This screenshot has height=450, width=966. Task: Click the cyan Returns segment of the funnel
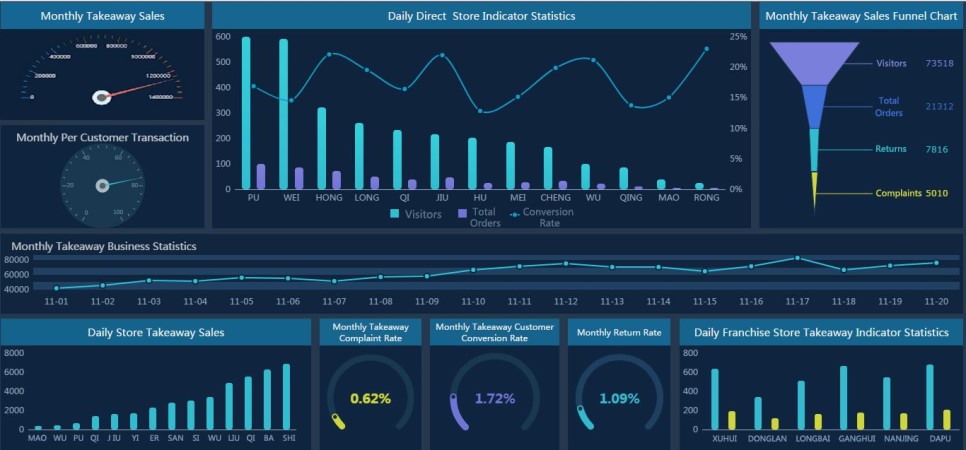[x=814, y=149]
